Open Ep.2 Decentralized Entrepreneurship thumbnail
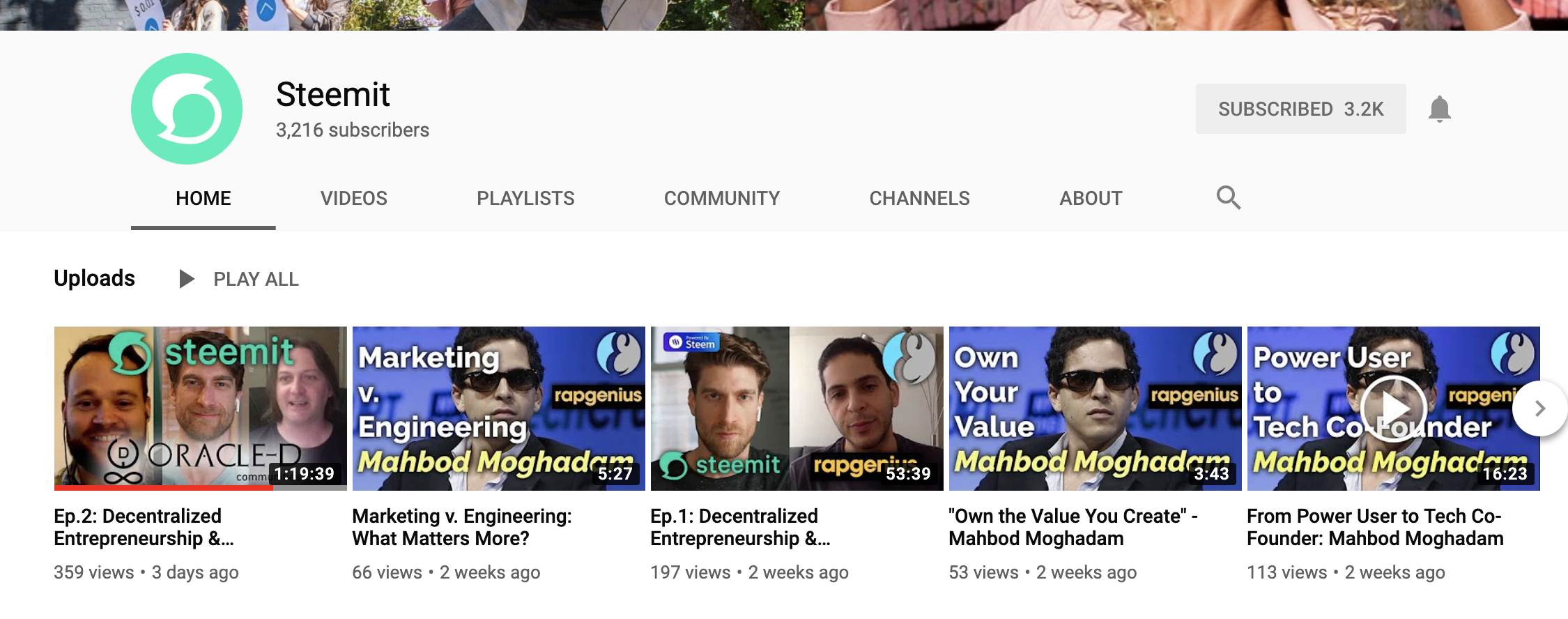Viewport: 1568px width, 619px height. tap(201, 408)
